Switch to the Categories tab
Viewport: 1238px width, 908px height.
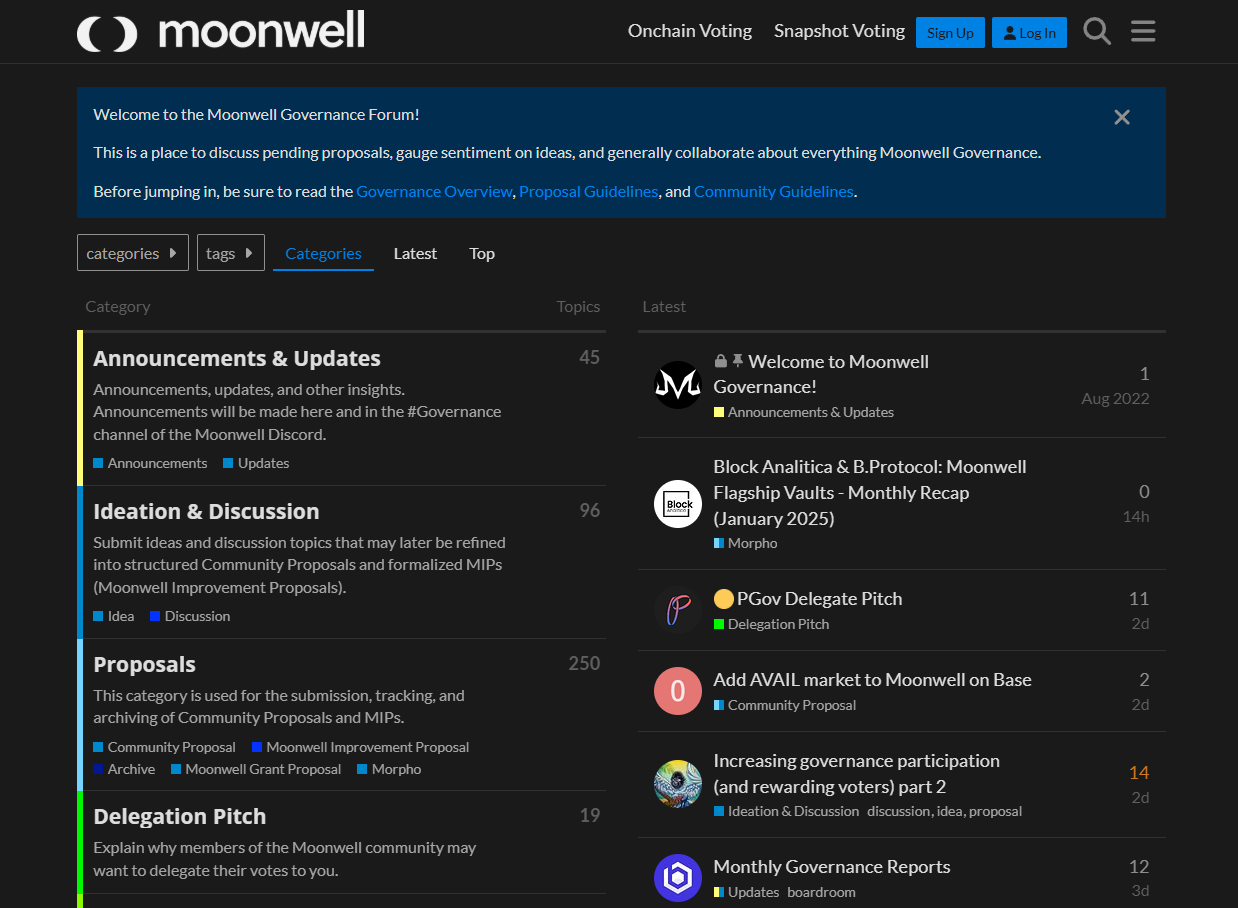[323, 253]
